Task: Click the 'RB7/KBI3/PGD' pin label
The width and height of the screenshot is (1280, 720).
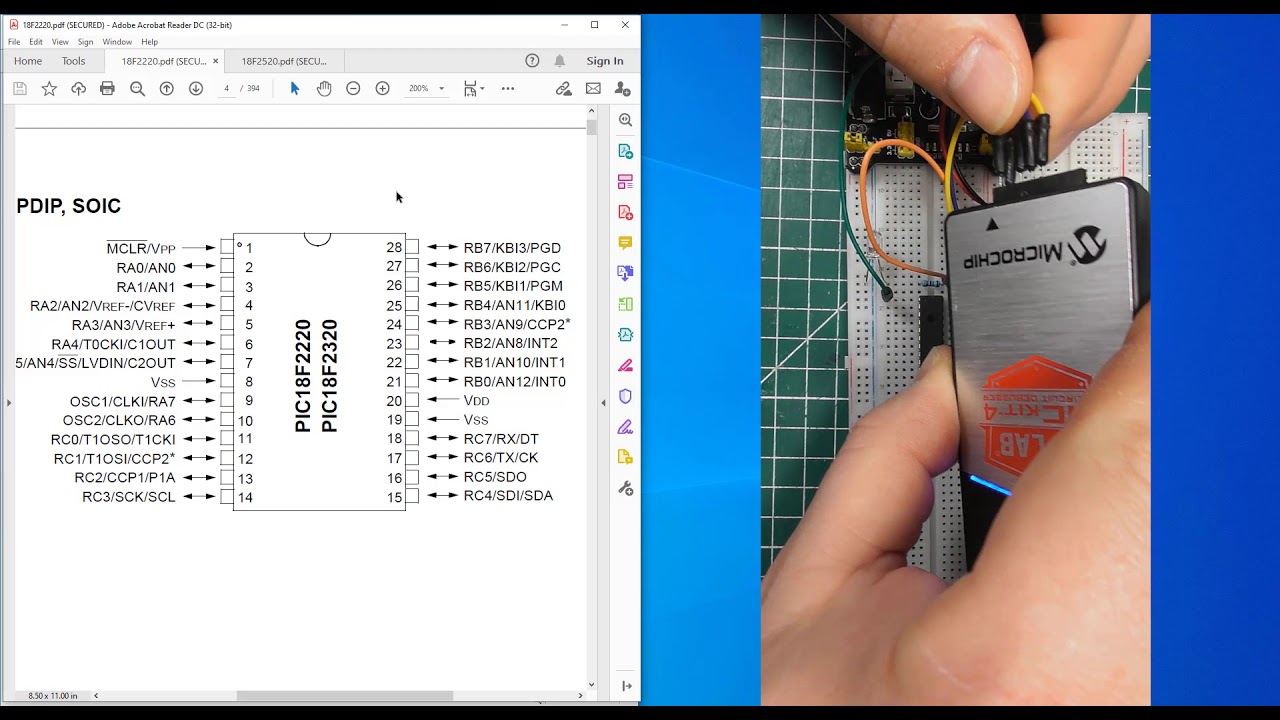Action: [512, 248]
